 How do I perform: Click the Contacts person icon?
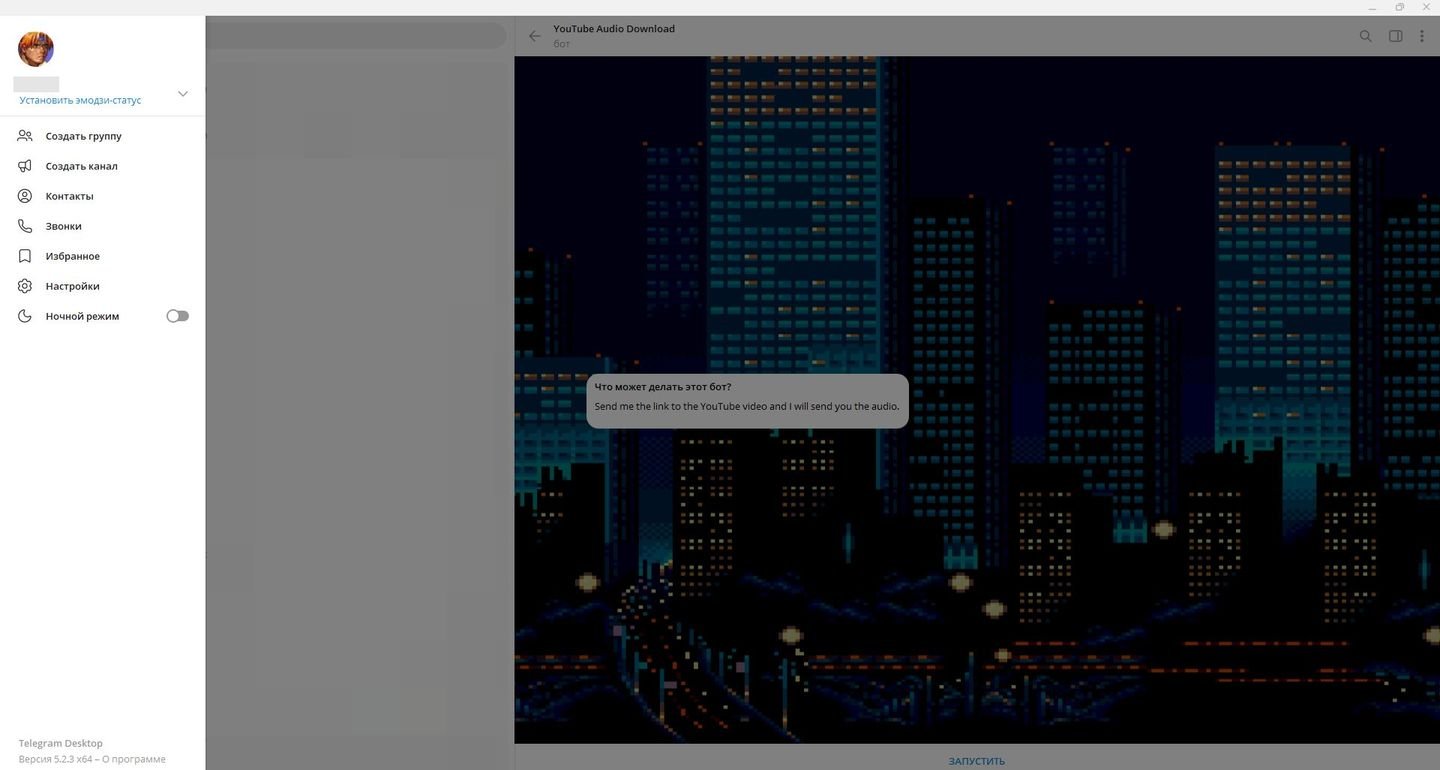coord(25,196)
